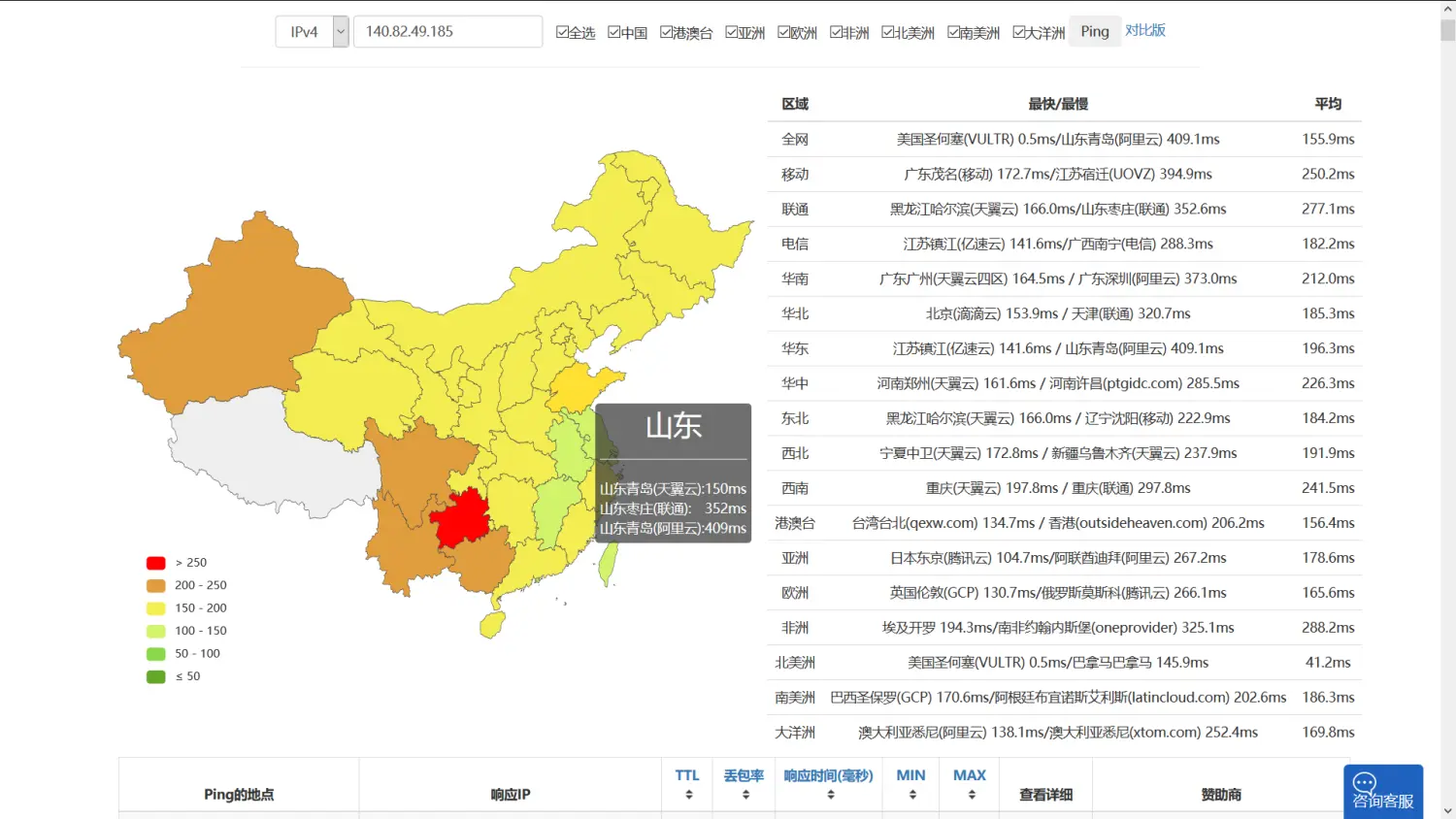Disable the 欧洲 region checkbox

point(784,32)
